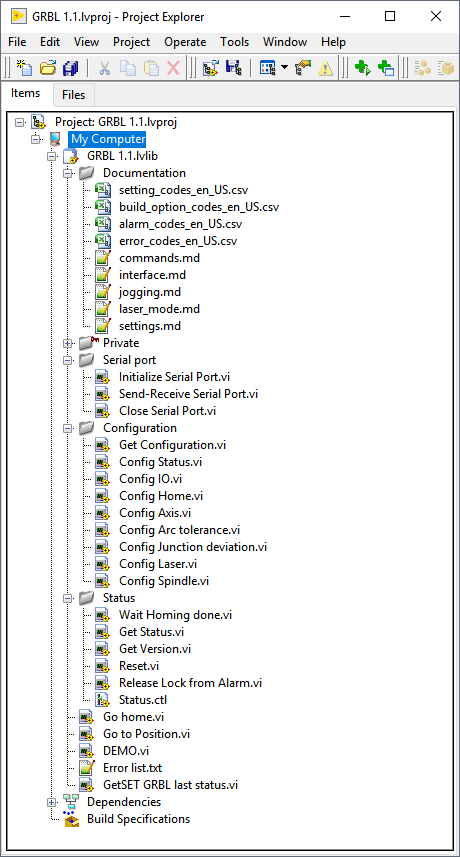The width and height of the screenshot is (460, 857).
Task: Open the File menu
Action: coord(17,42)
